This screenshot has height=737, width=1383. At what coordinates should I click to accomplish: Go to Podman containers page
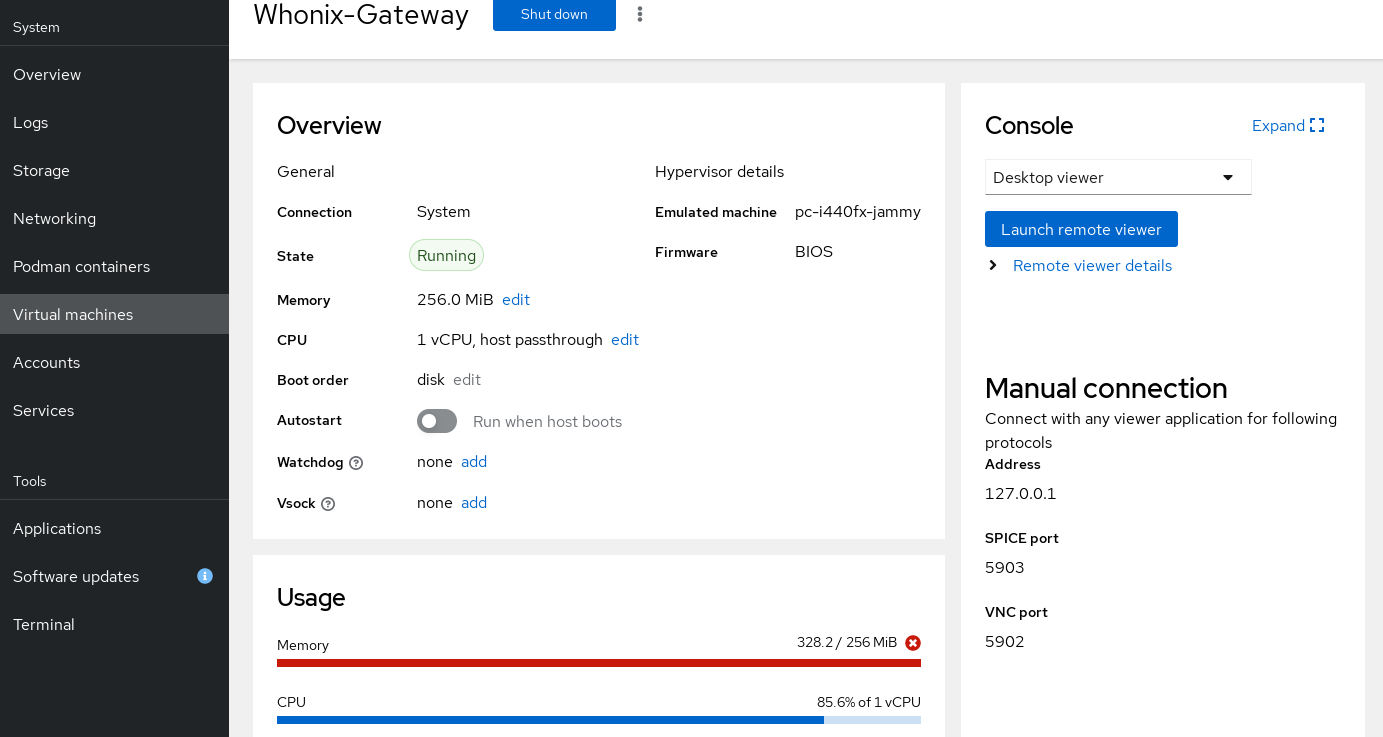pos(81,267)
